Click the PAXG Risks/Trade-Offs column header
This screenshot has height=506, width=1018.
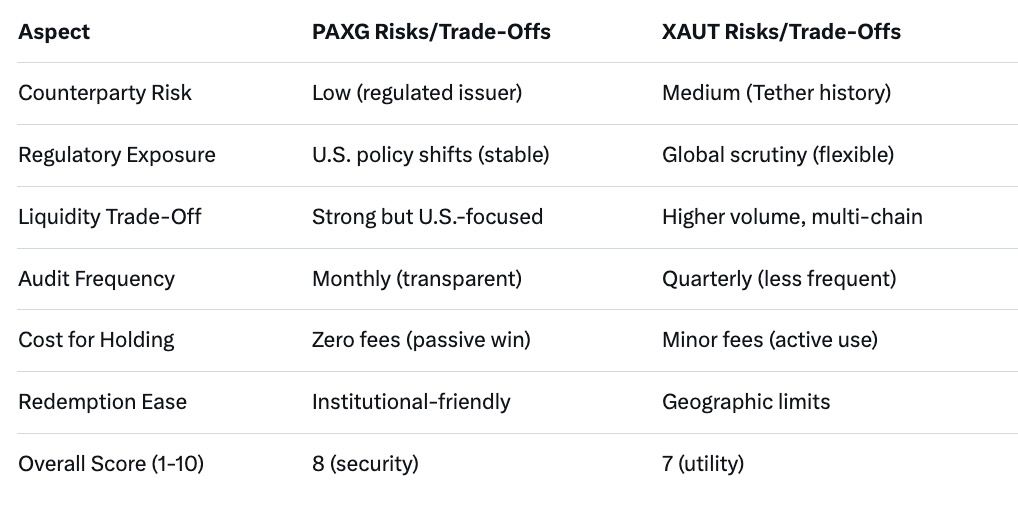point(431,32)
